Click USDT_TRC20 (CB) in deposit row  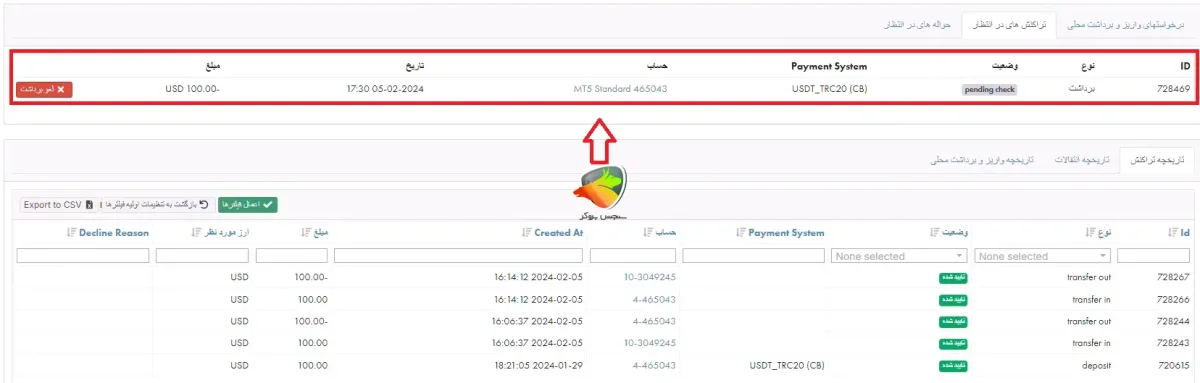(787, 365)
